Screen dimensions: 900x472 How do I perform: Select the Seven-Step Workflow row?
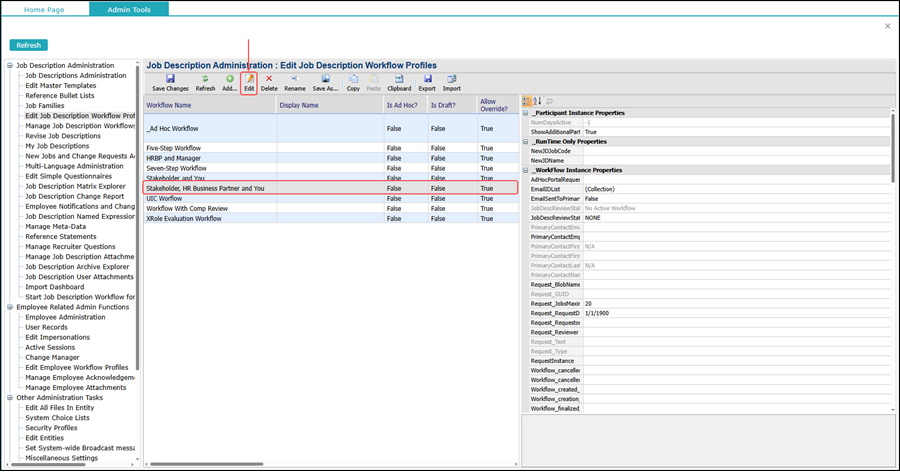tap(177, 168)
